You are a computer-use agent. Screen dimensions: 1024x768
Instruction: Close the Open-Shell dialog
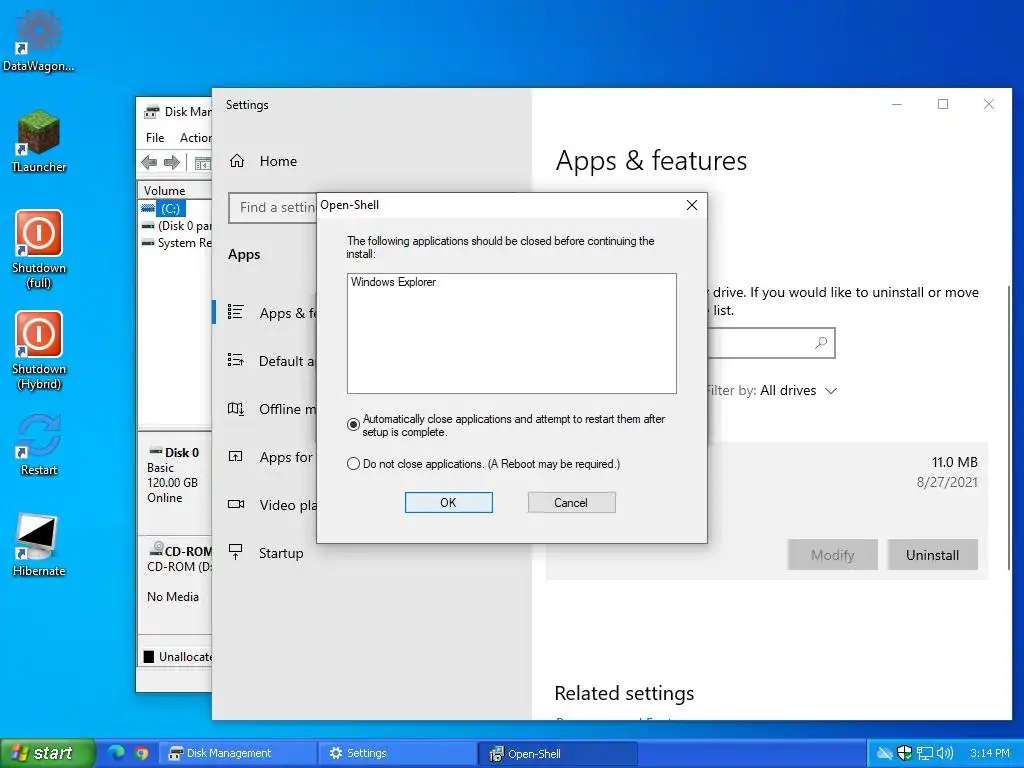[x=692, y=205]
